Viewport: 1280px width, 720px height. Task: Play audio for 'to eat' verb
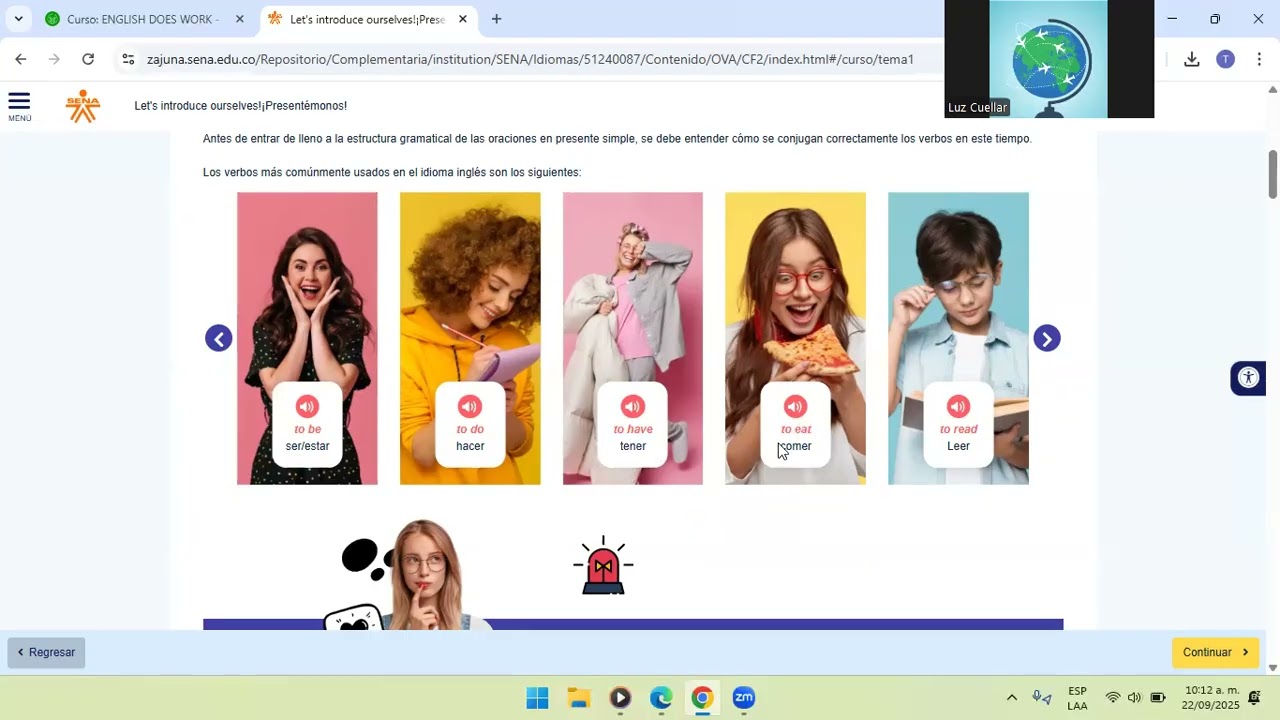point(796,406)
